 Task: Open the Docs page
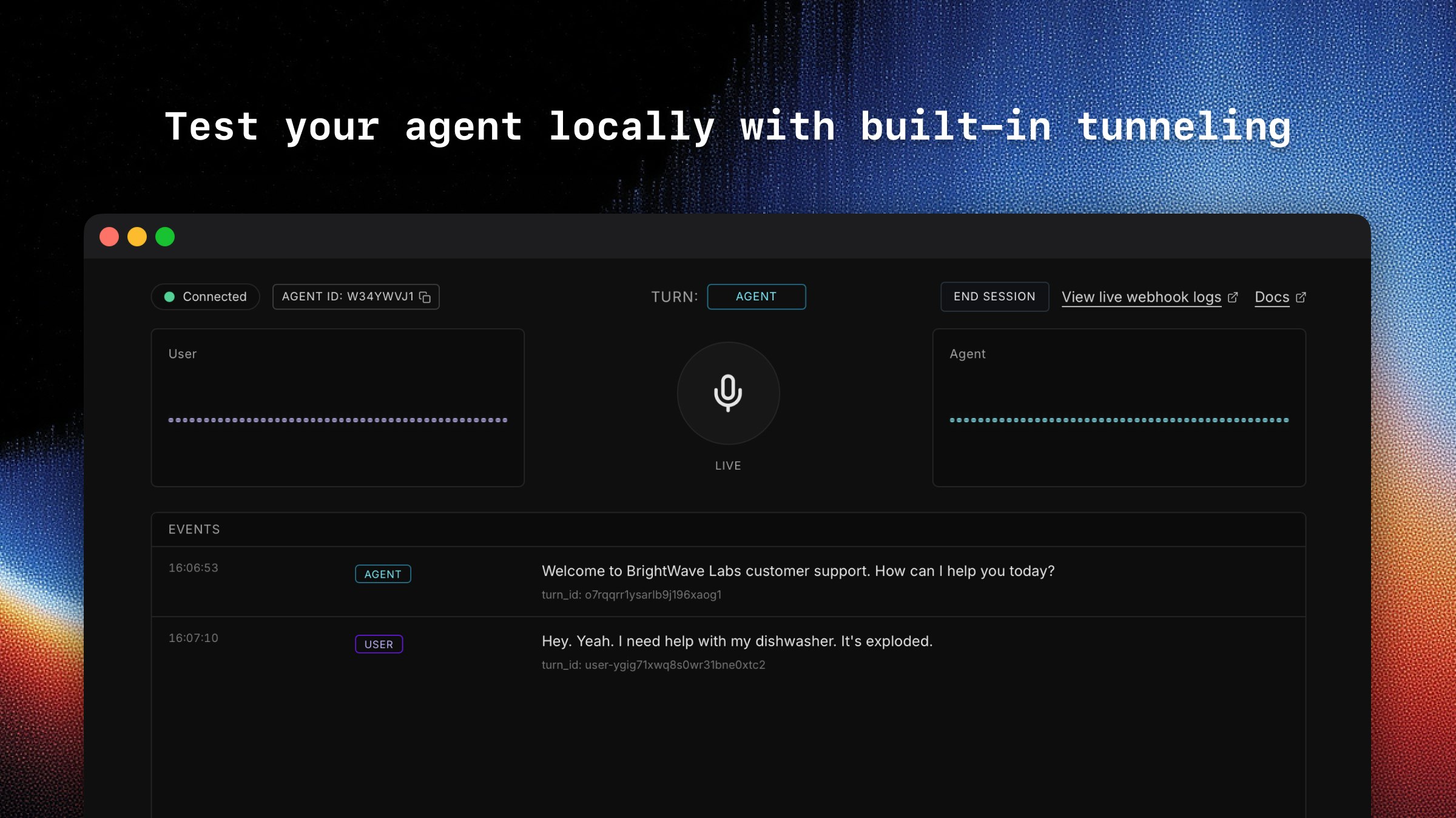tap(1272, 297)
